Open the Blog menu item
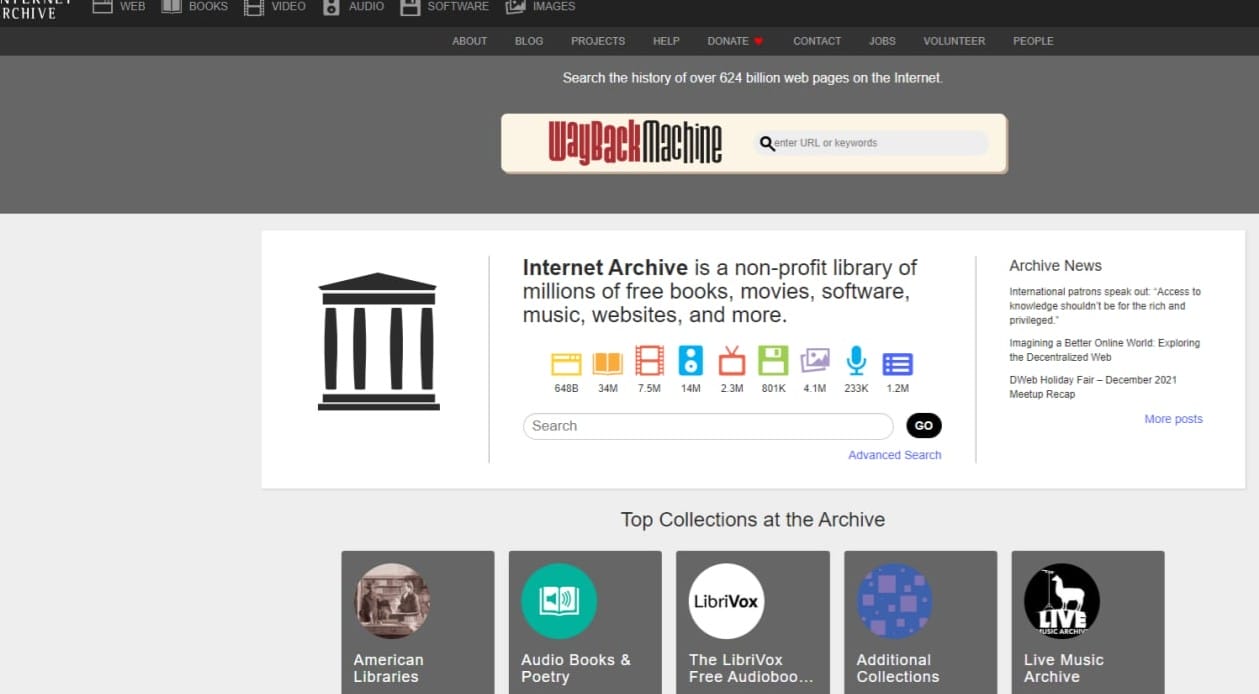The width and height of the screenshot is (1259, 694). [x=529, y=41]
